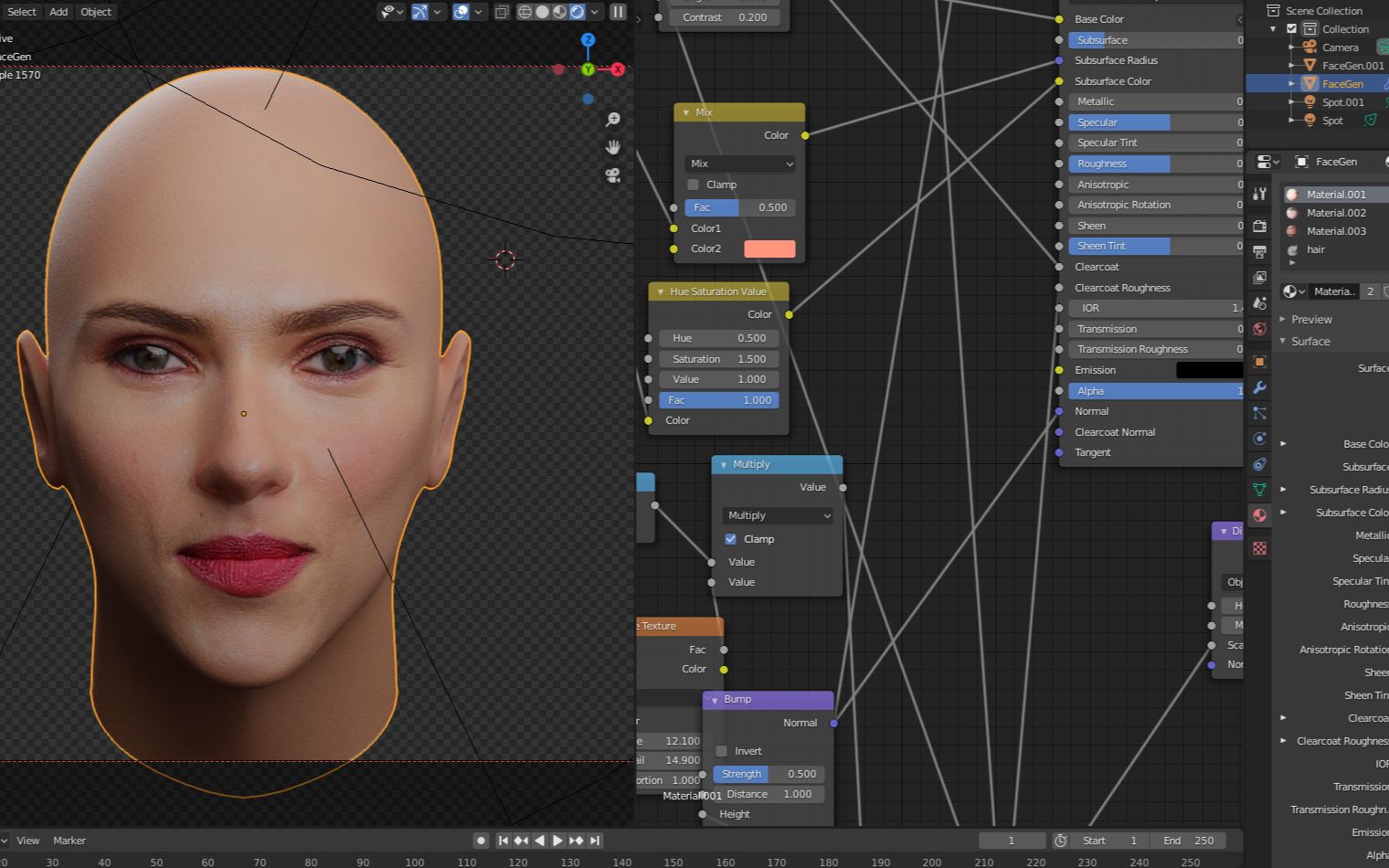Open the Object Data properties tab
Viewport: 1389px width, 868px height.
(1259, 490)
